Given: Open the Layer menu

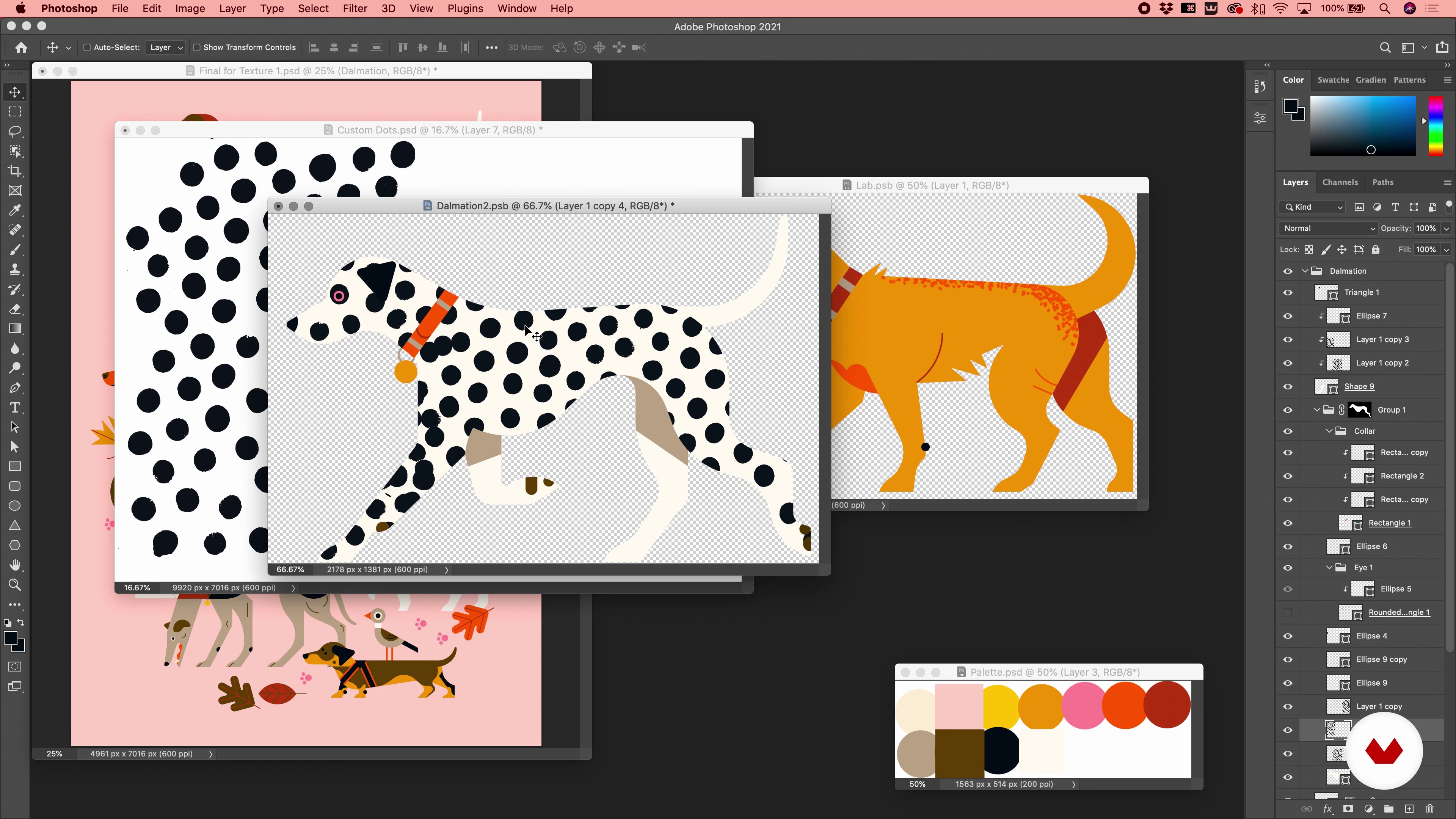Looking at the screenshot, I should pos(232,8).
